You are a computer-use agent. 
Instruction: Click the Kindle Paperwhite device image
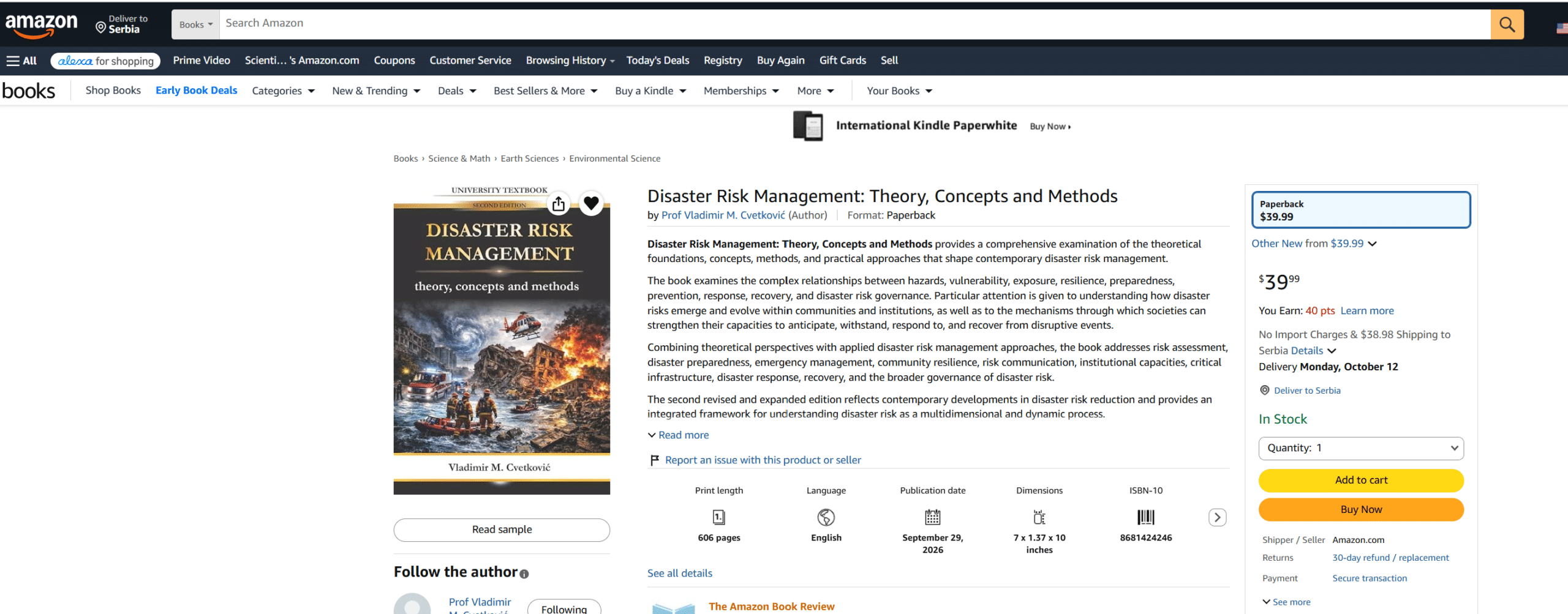(x=808, y=125)
